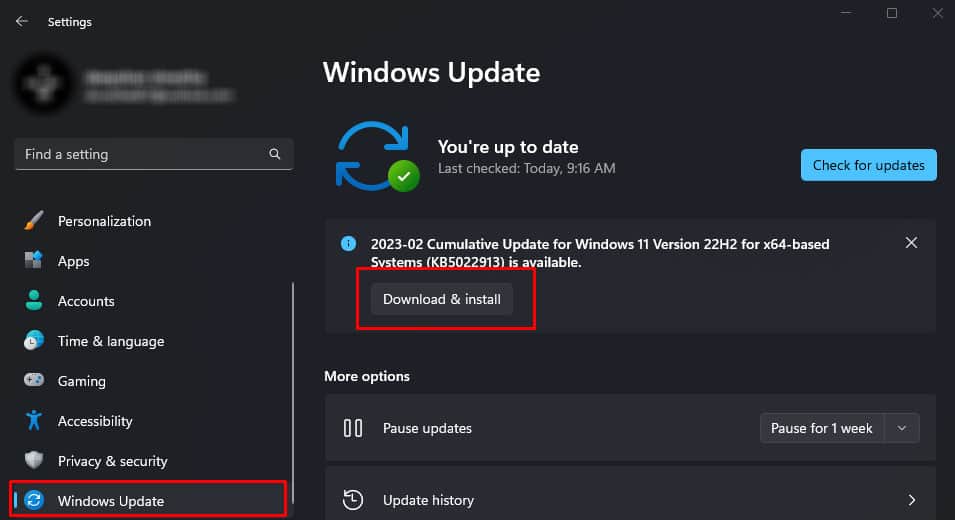Image resolution: width=955 pixels, height=520 pixels.
Task: Click Update history row label
Action: pyautogui.click(x=428, y=500)
